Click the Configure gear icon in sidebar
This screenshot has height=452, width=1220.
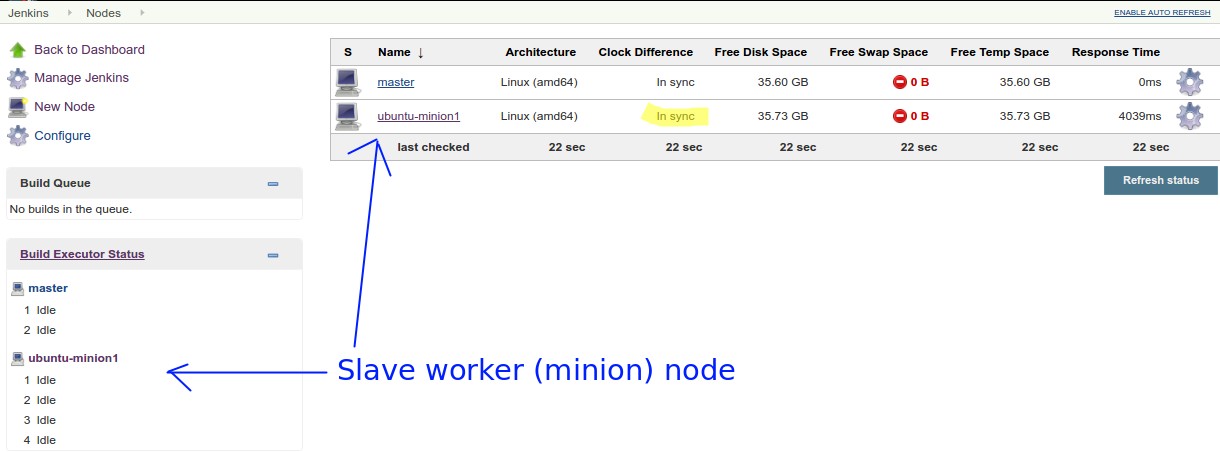click(x=17, y=136)
